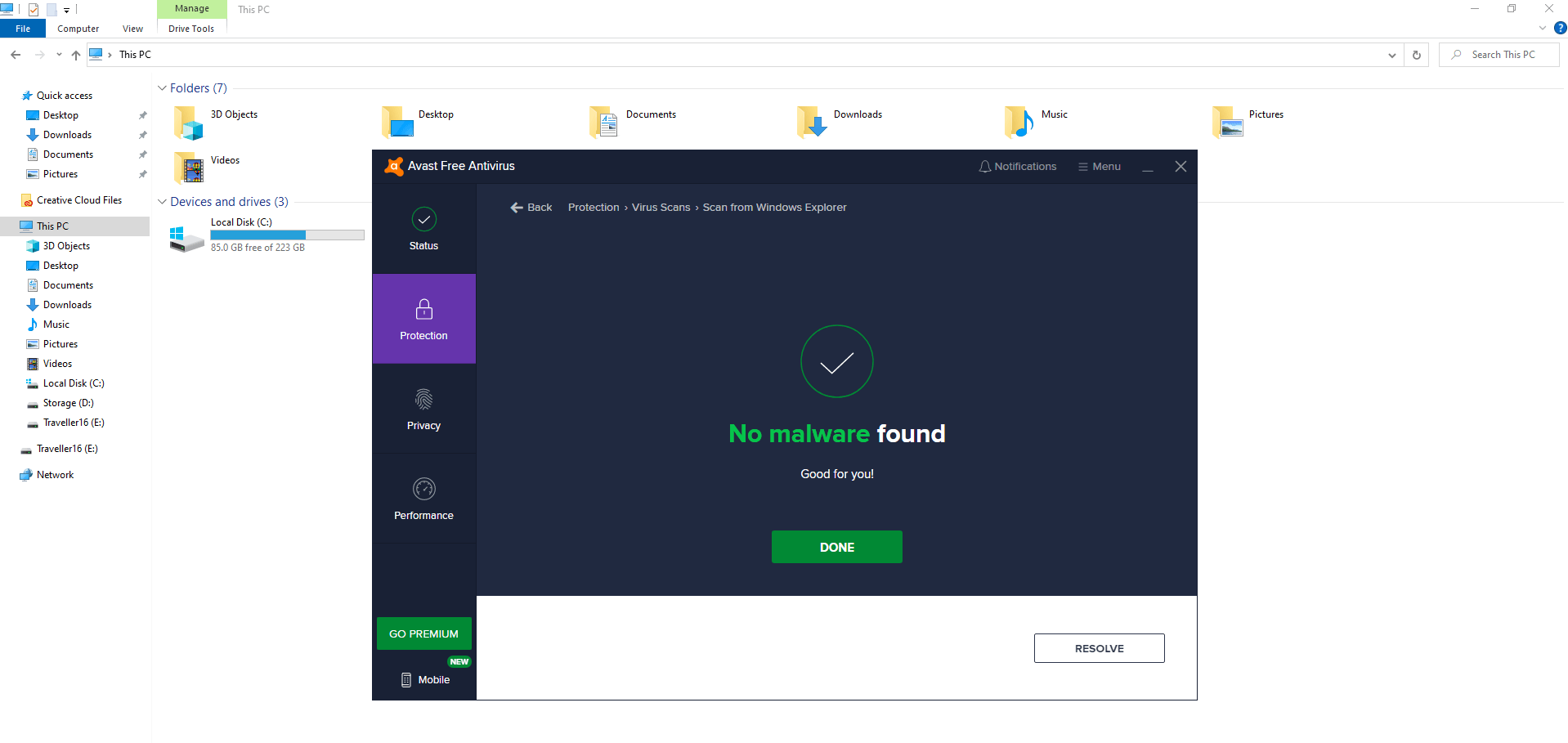The width and height of the screenshot is (1568, 743).
Task: Open the Desktop folder in Folders group
Action: tap(419, 122)
